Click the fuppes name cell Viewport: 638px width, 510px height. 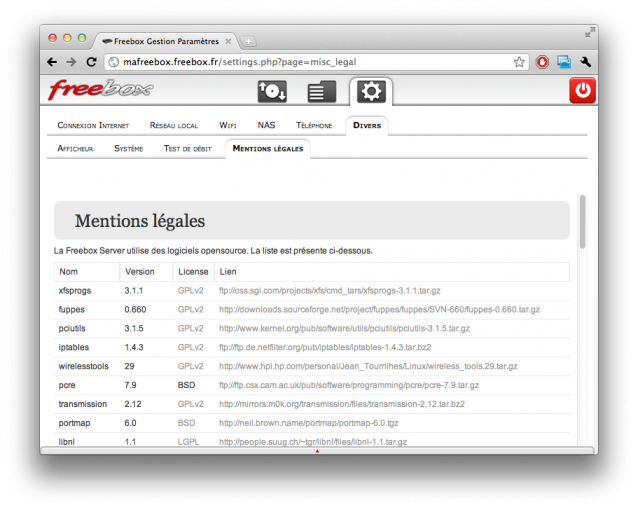[72, 309]
